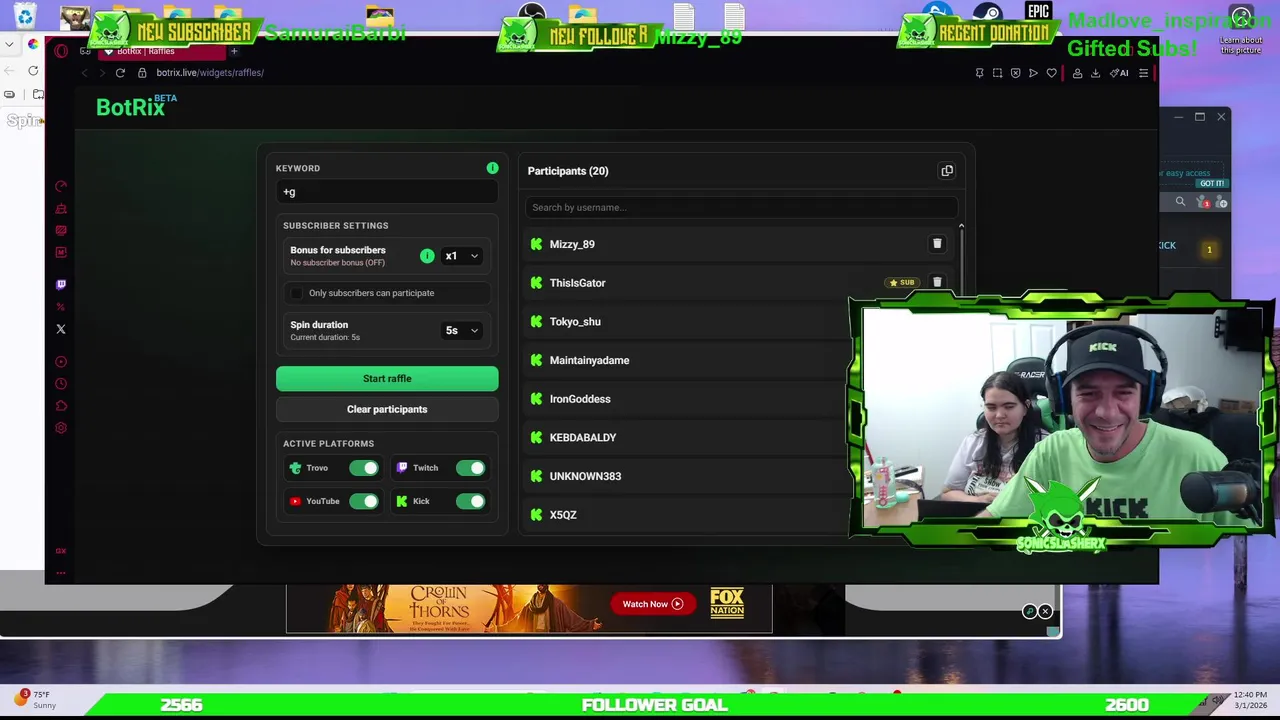The width and height of the screenshot is (1280, 720).
Task: Toggle the Twitch platform switch
Action: pos(470,468)
